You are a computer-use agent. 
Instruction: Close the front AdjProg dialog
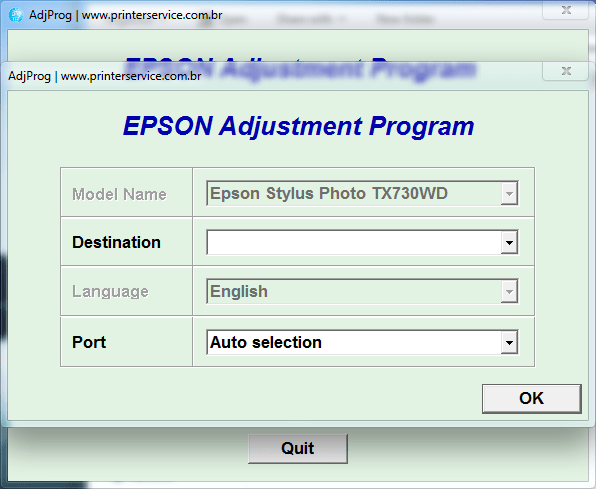tap(566, 71)
